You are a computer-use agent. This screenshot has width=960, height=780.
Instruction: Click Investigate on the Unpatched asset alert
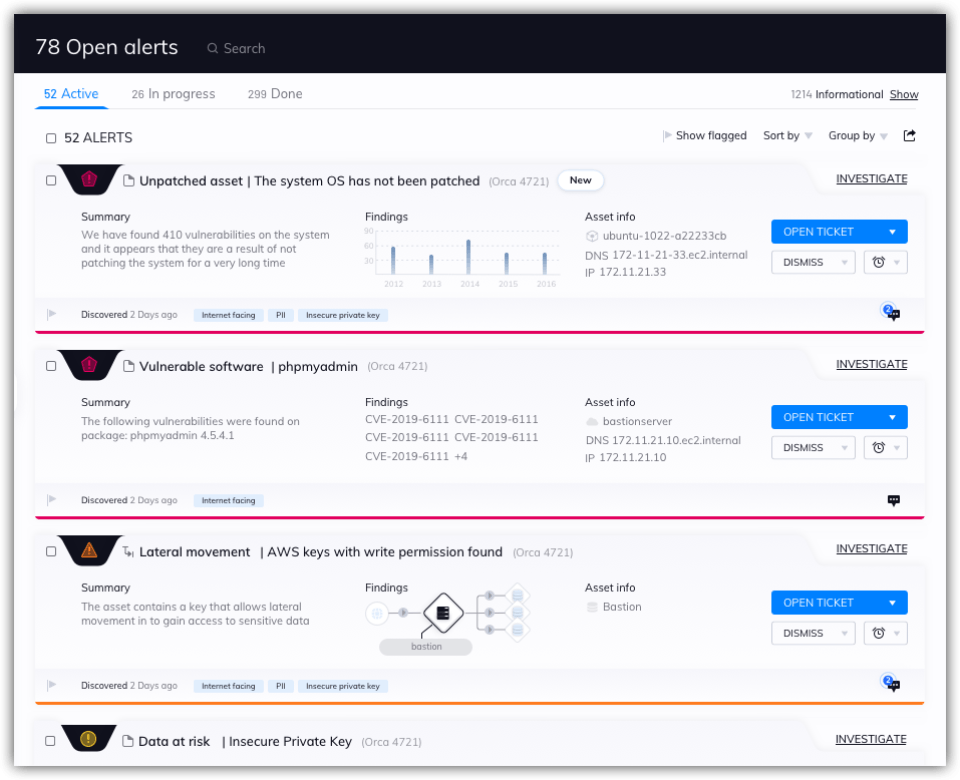pos(871,179)
